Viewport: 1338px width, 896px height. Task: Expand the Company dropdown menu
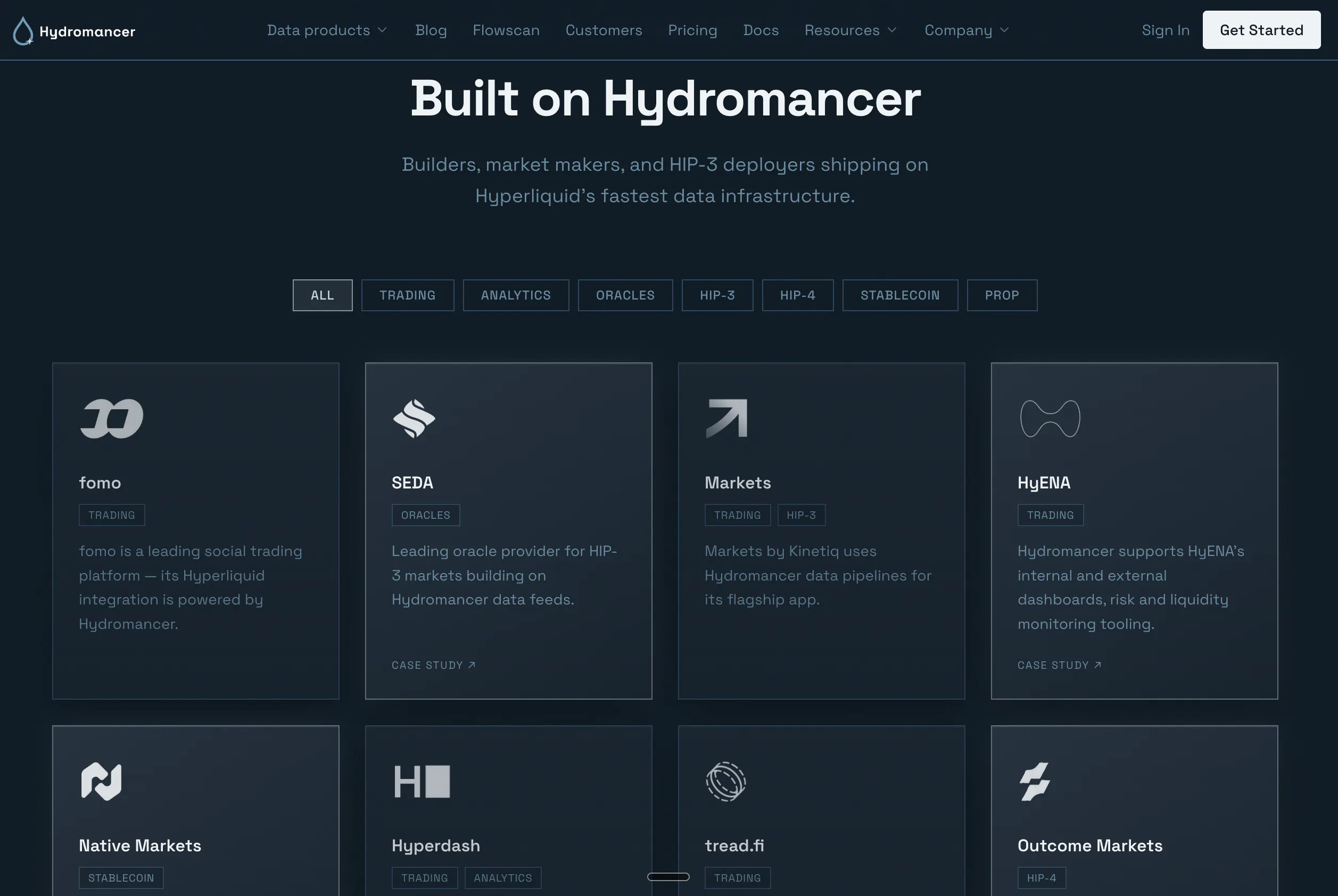(967, 30)
